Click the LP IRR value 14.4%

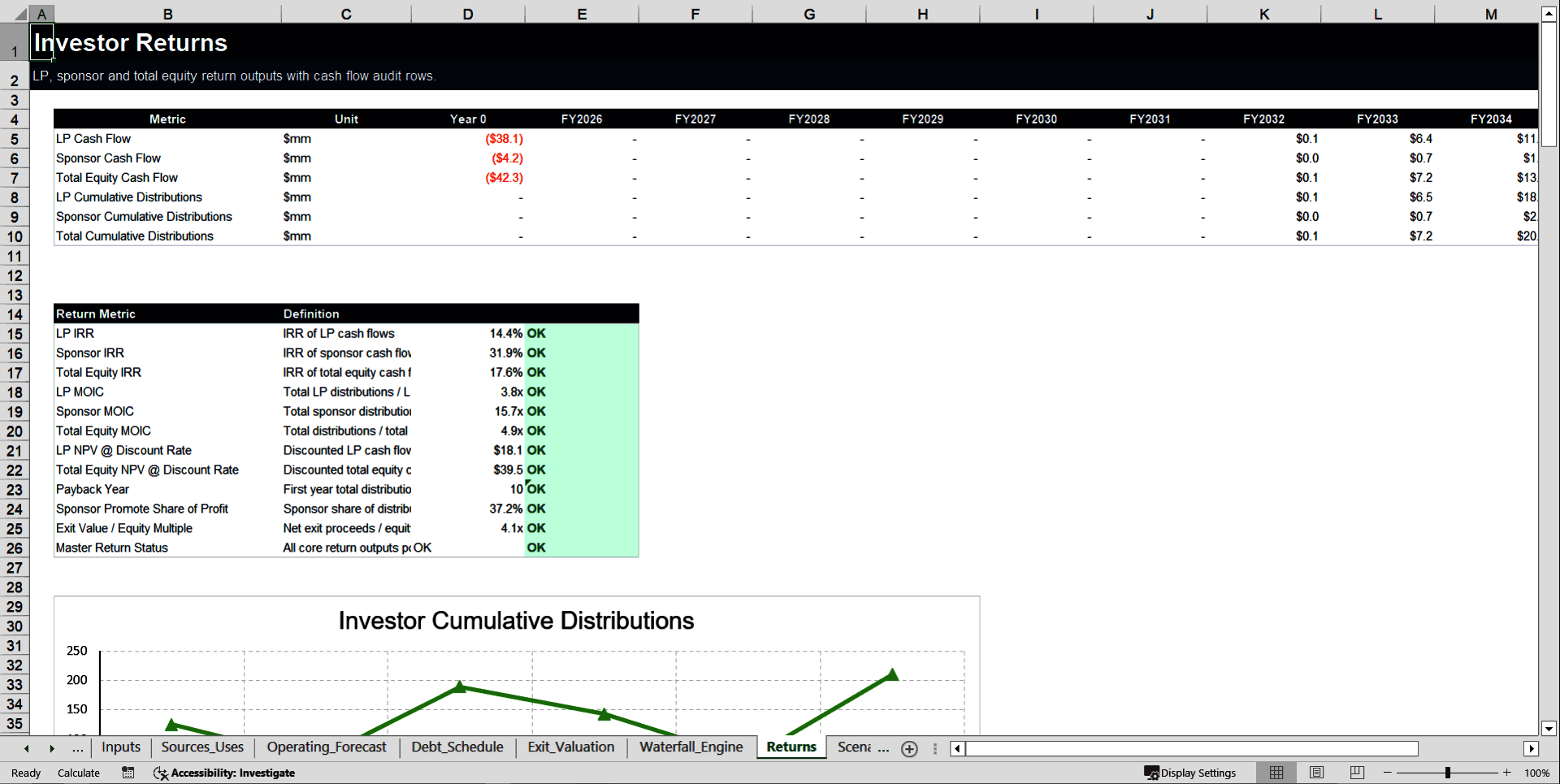coord(505,334)
